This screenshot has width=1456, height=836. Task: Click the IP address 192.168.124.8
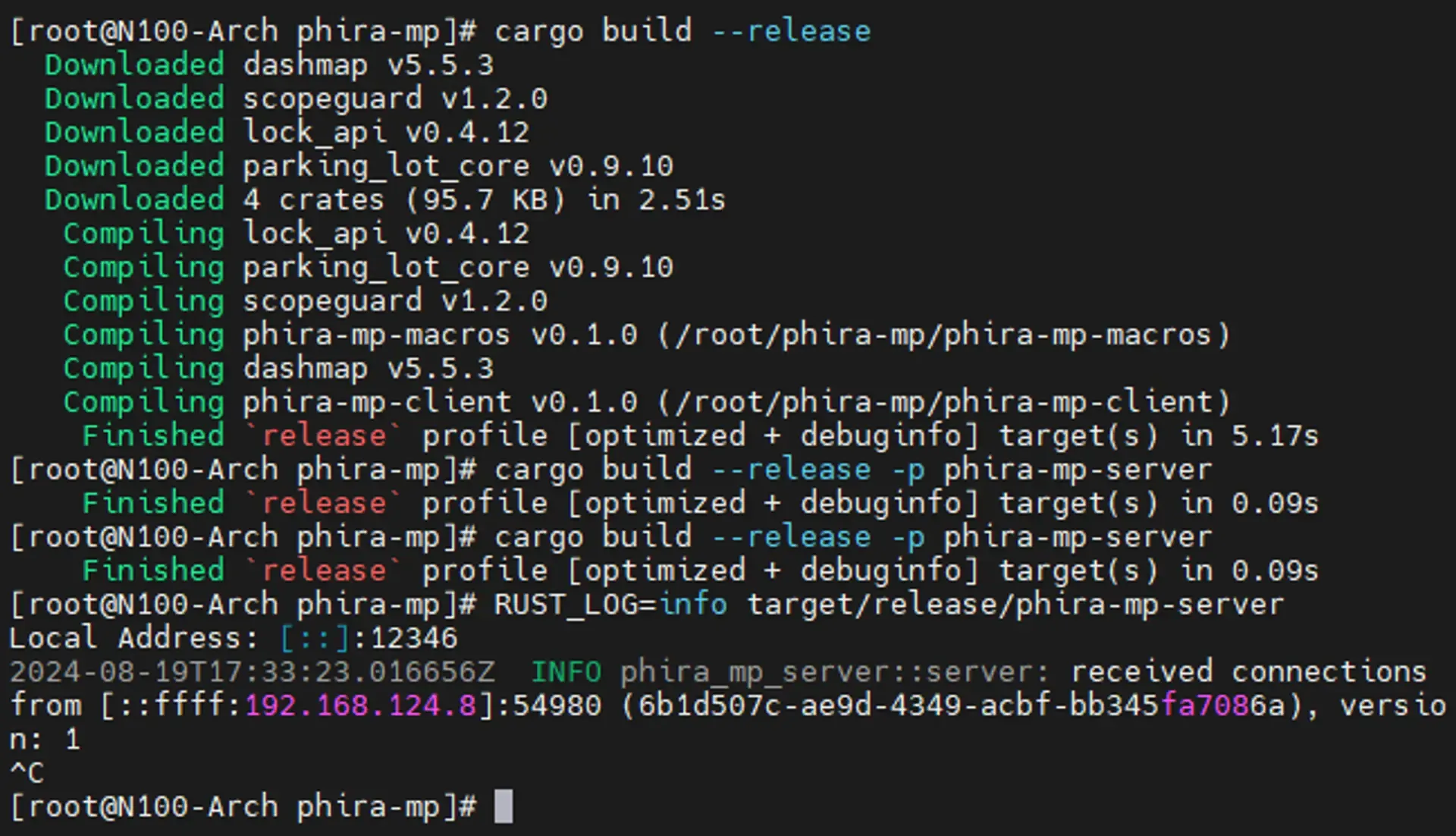(359, 706)
